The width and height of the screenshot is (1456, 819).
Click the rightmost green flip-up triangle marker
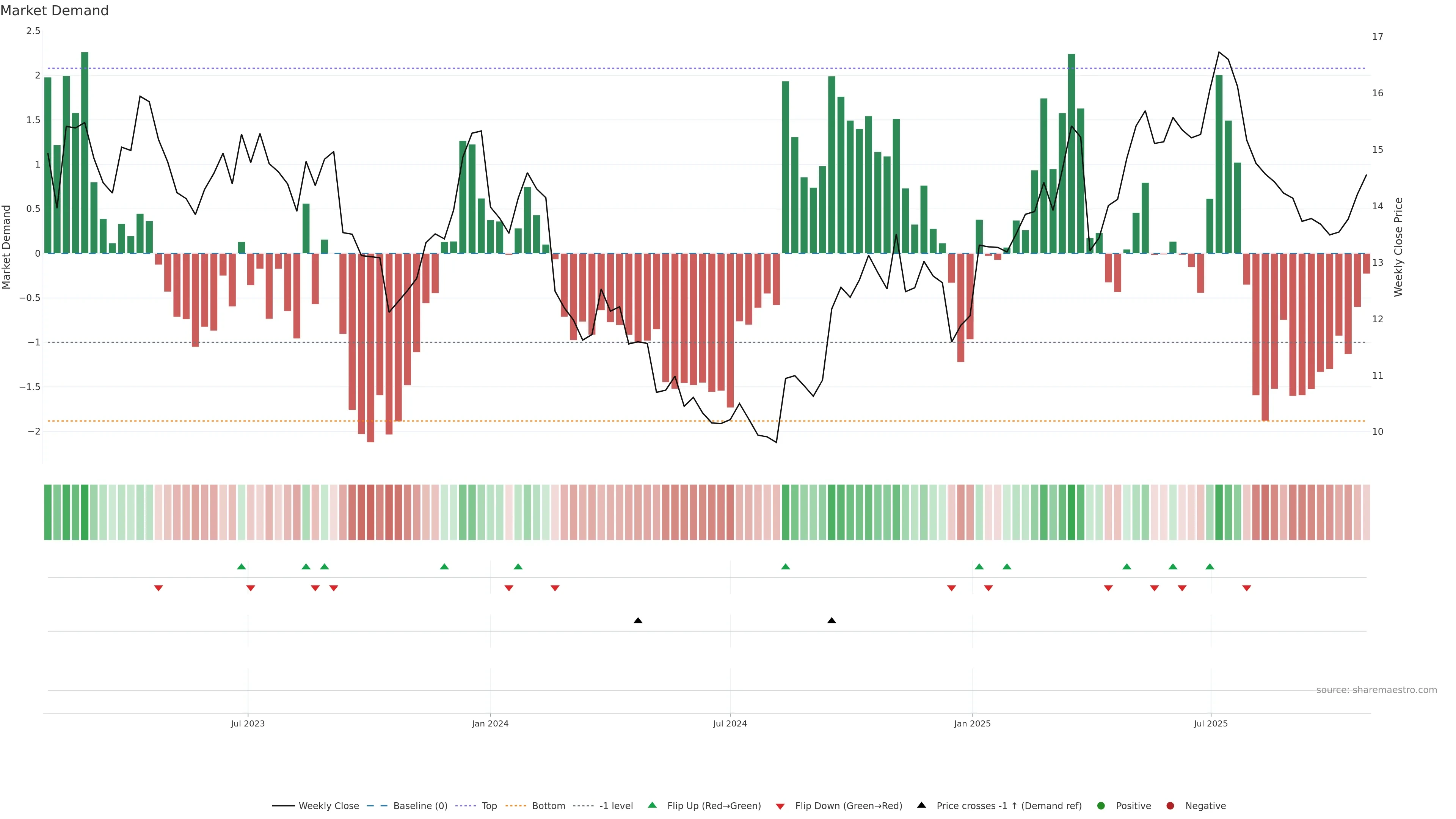1210,566
